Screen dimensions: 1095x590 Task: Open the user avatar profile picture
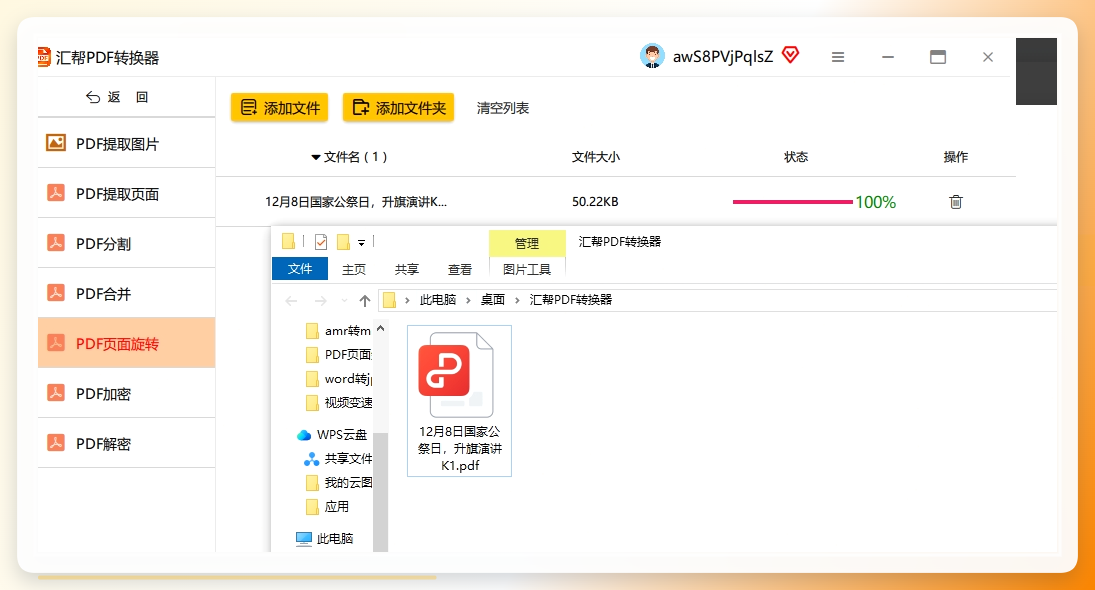652,56
